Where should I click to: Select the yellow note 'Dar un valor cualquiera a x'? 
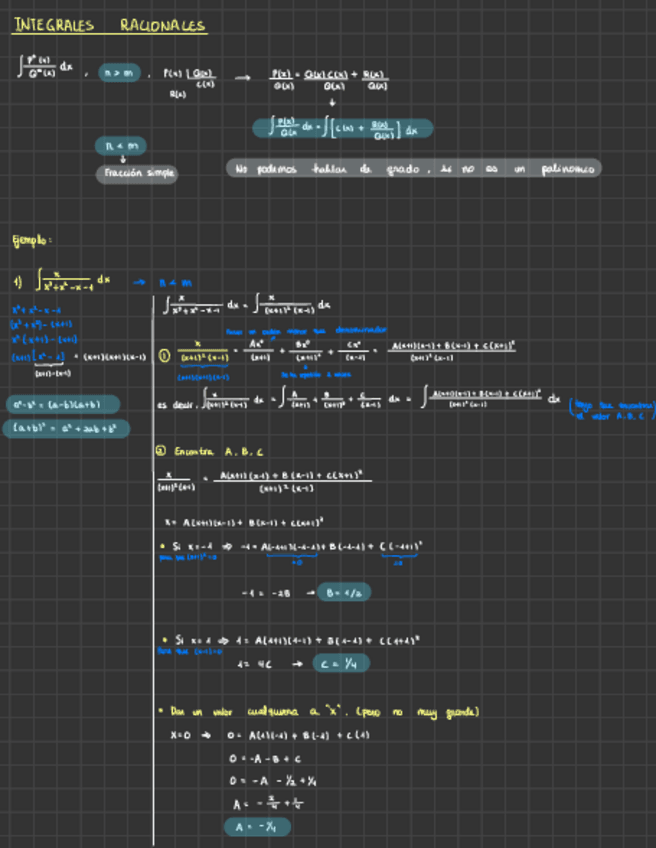pos(323,712)
